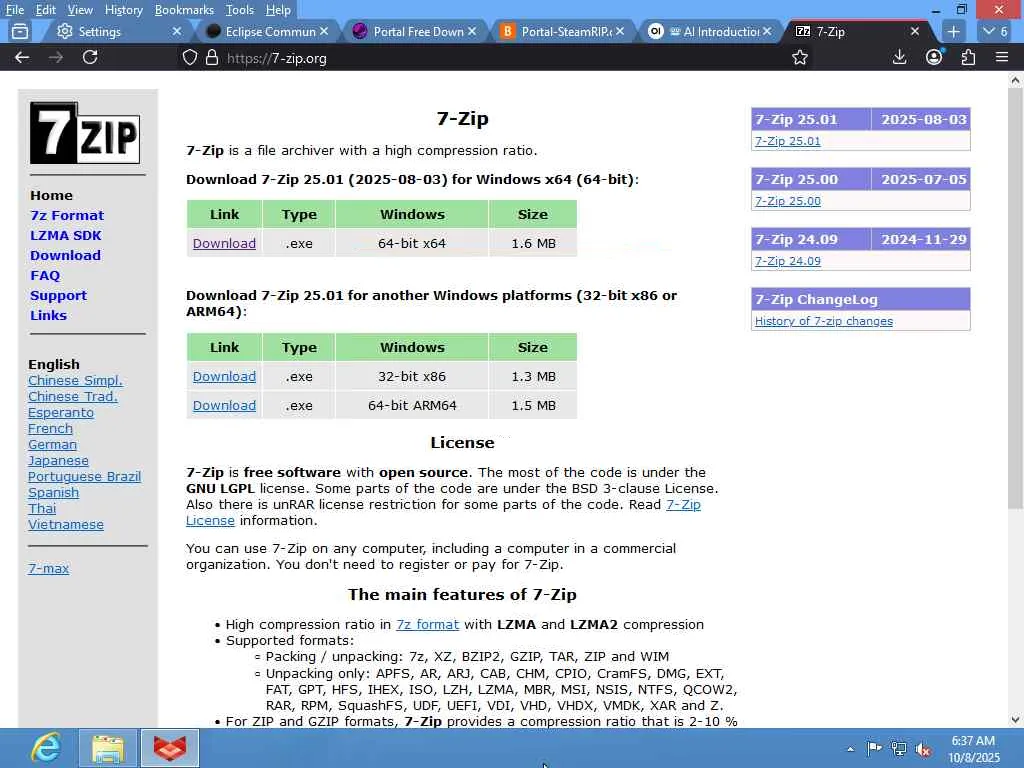
Task: Go back to the previous page
Action: click(x=22, y=57)
